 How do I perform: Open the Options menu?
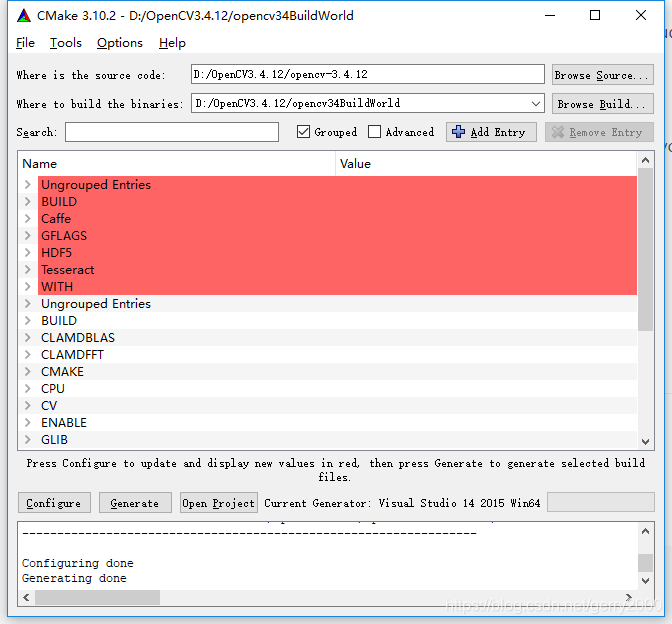120,43
